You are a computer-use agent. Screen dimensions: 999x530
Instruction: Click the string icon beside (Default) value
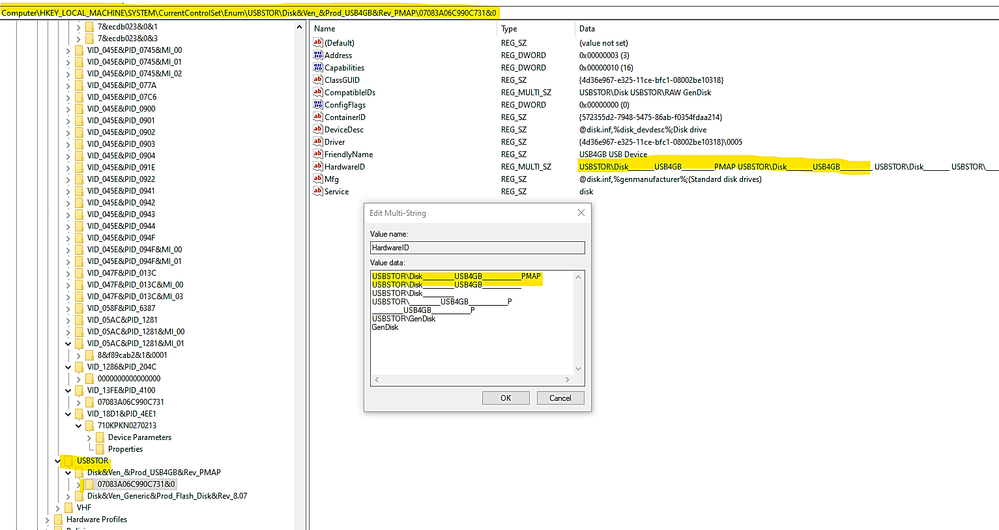point(318,43)
